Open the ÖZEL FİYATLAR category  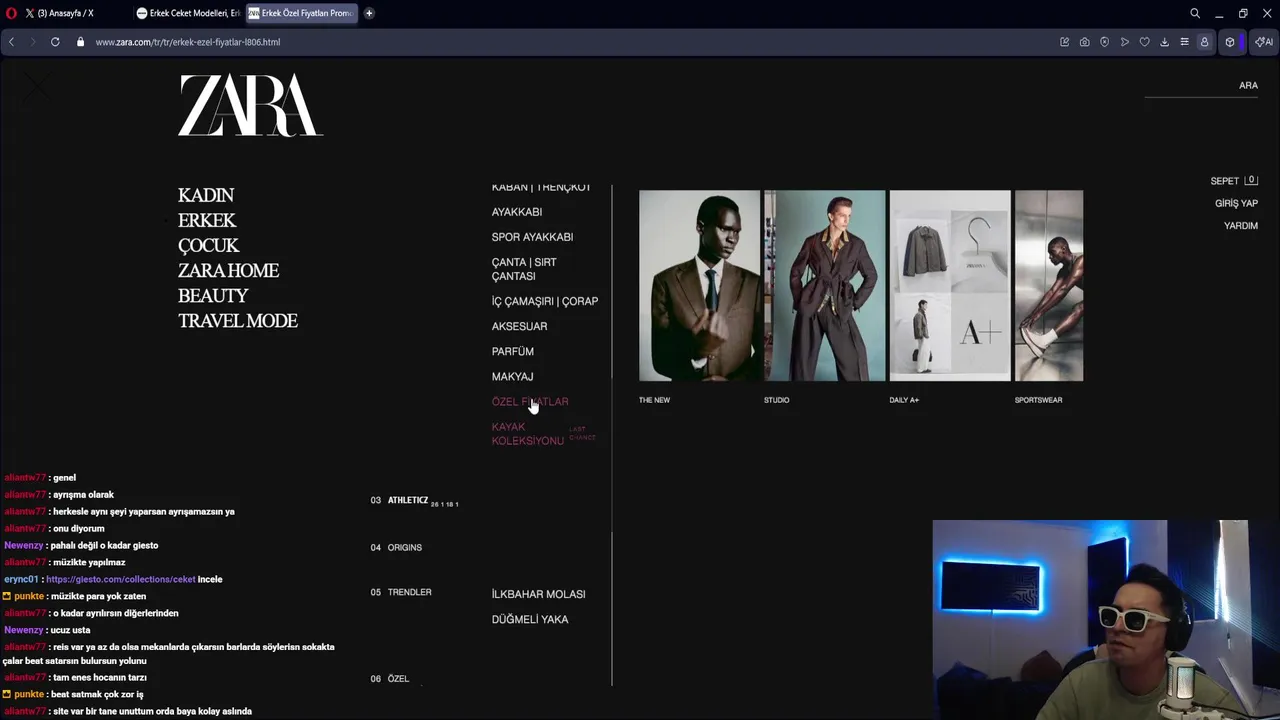[530, 401]
